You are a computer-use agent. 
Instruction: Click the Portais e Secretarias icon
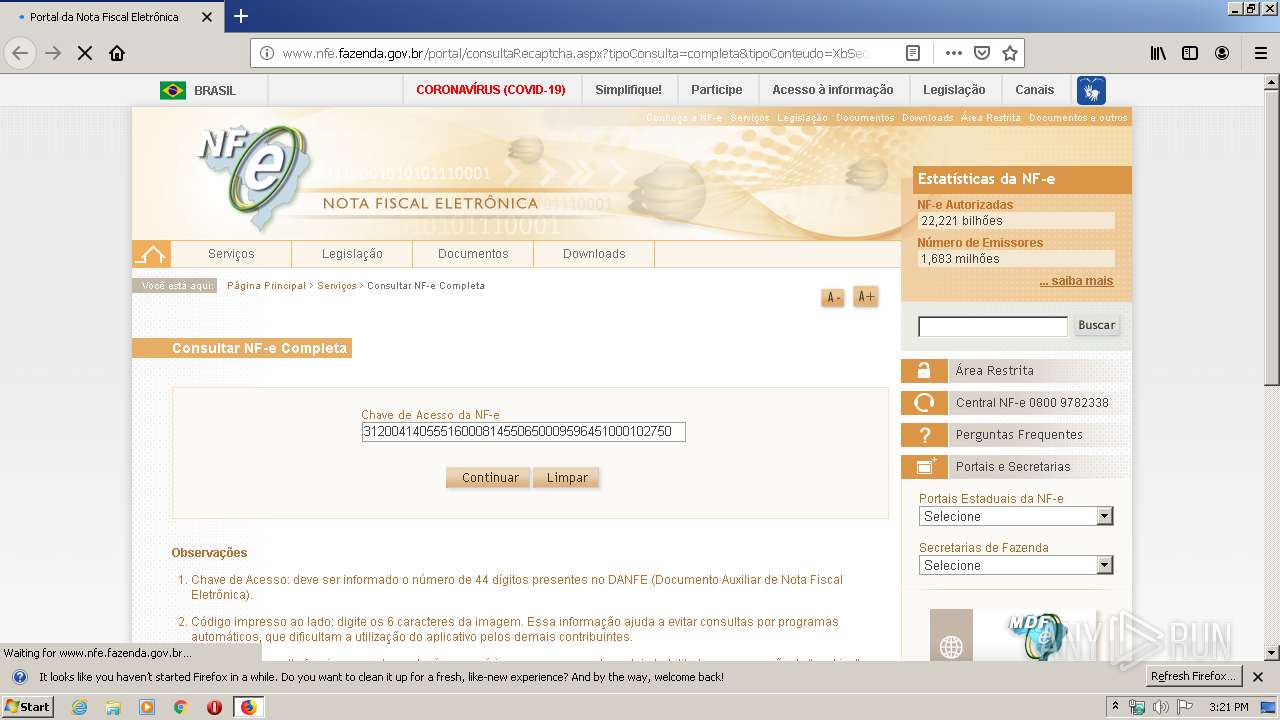pyautogui.click(x=924, y=467)
